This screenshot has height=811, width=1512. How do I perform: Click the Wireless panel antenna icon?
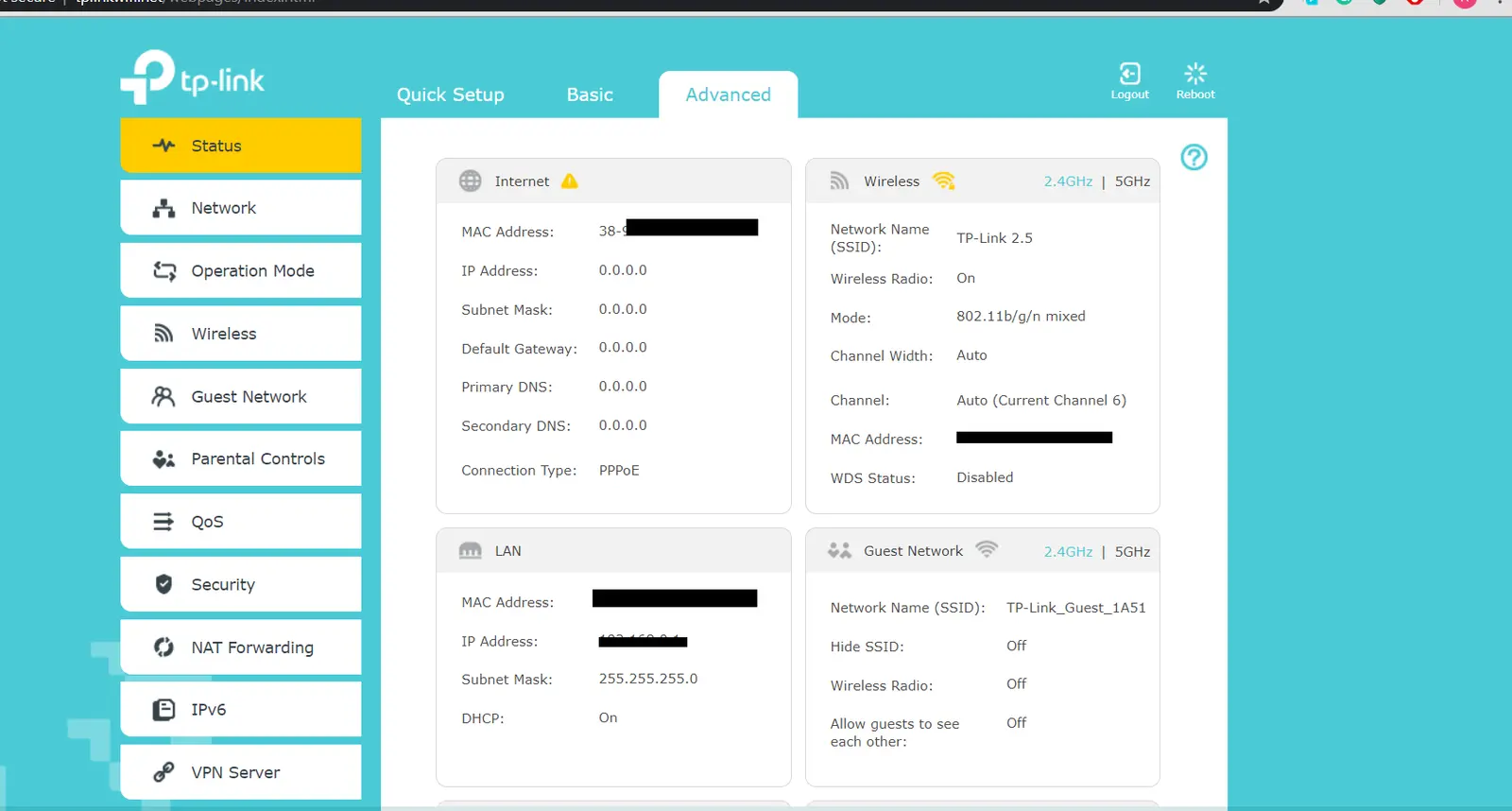pos(839,181)
